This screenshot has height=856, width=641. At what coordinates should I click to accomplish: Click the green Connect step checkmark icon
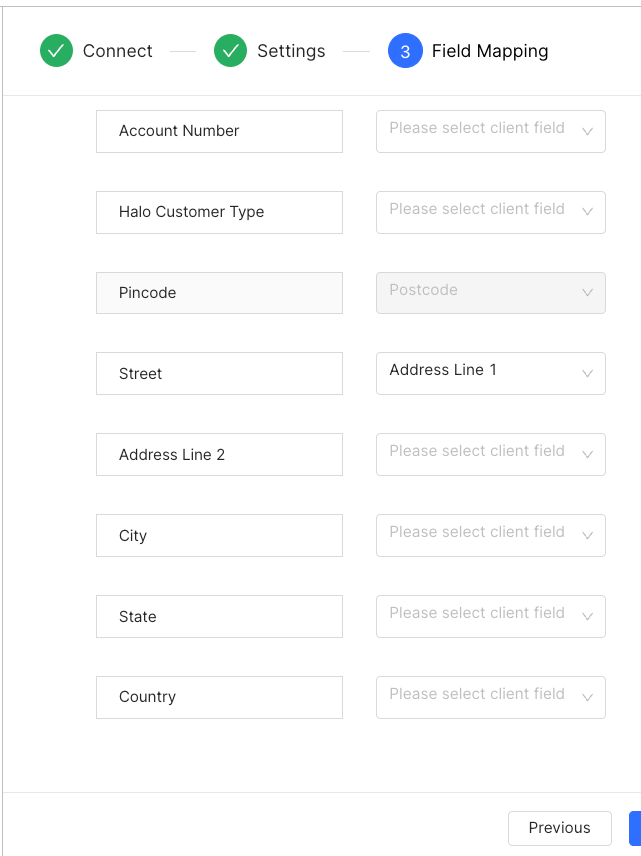pos(57,51)
